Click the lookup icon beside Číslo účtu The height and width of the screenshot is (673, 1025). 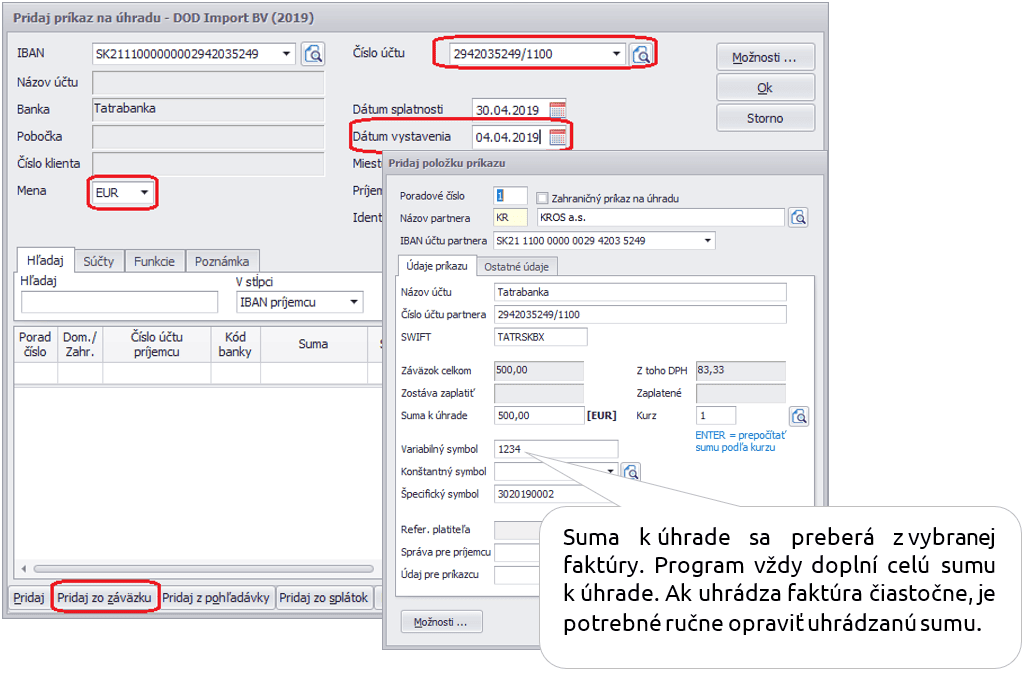(642, 54)
